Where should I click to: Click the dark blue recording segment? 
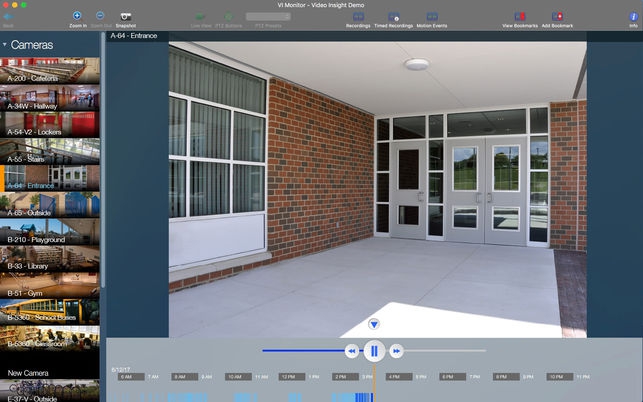[363, 397]
